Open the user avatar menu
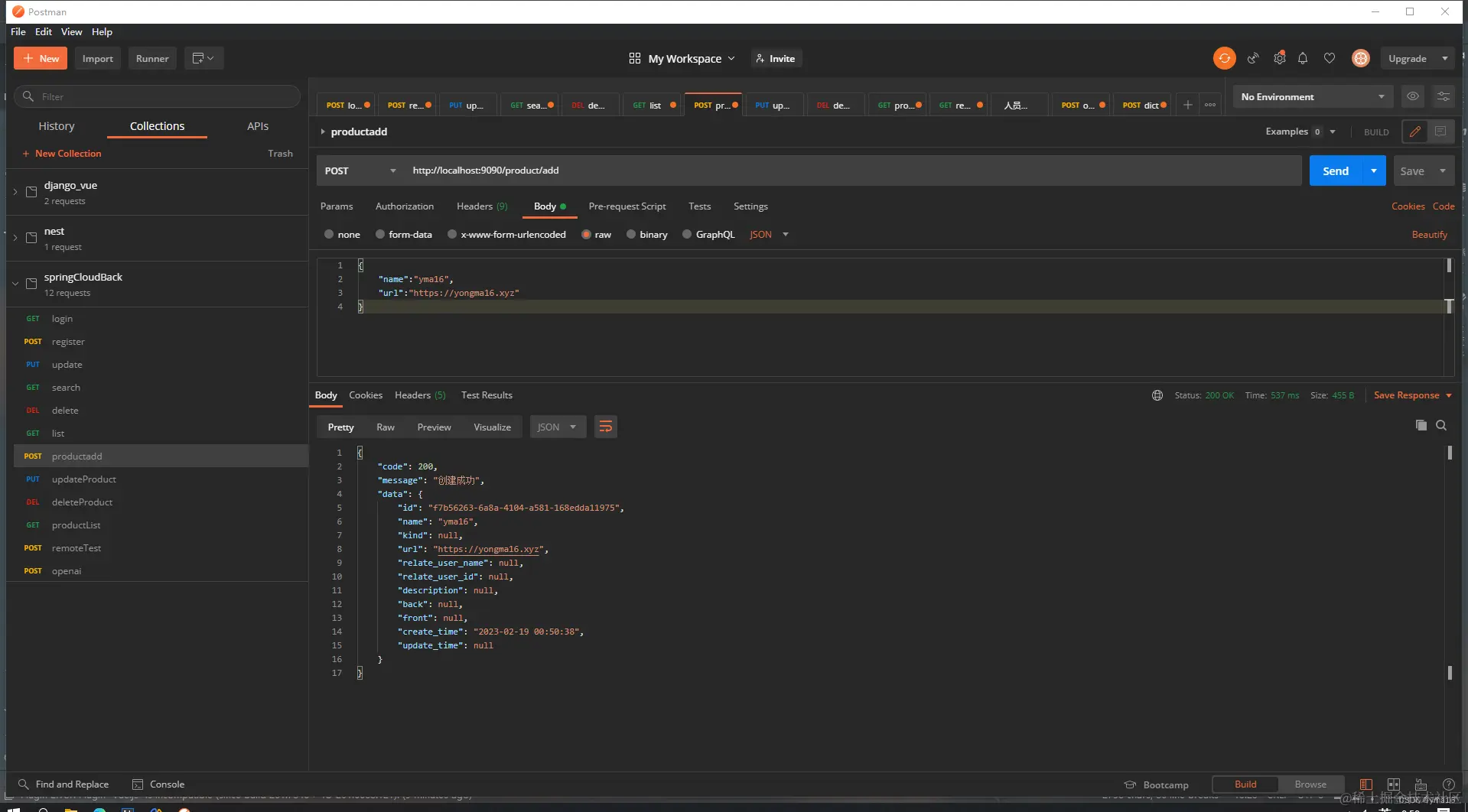Viewport: 1468px width, 812px height. [x=1361, y=58]
